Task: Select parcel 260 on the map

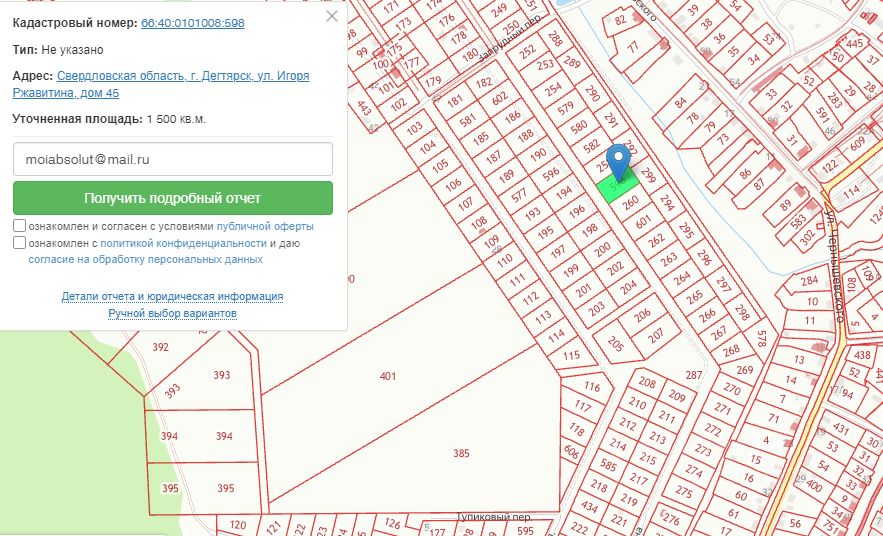Action: 630,201
